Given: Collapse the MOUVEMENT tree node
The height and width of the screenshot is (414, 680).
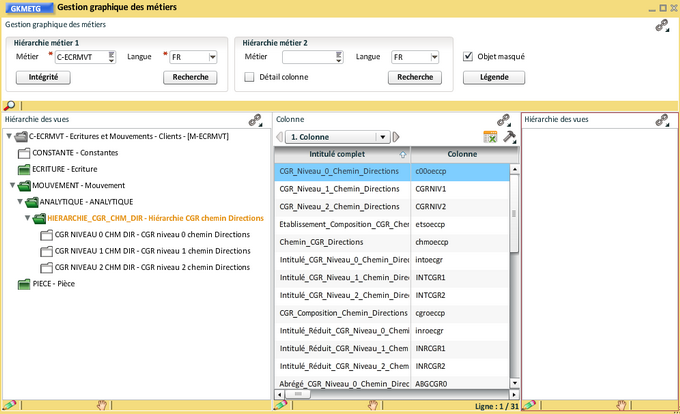Looking at the screenshot, I should [11, 185].
